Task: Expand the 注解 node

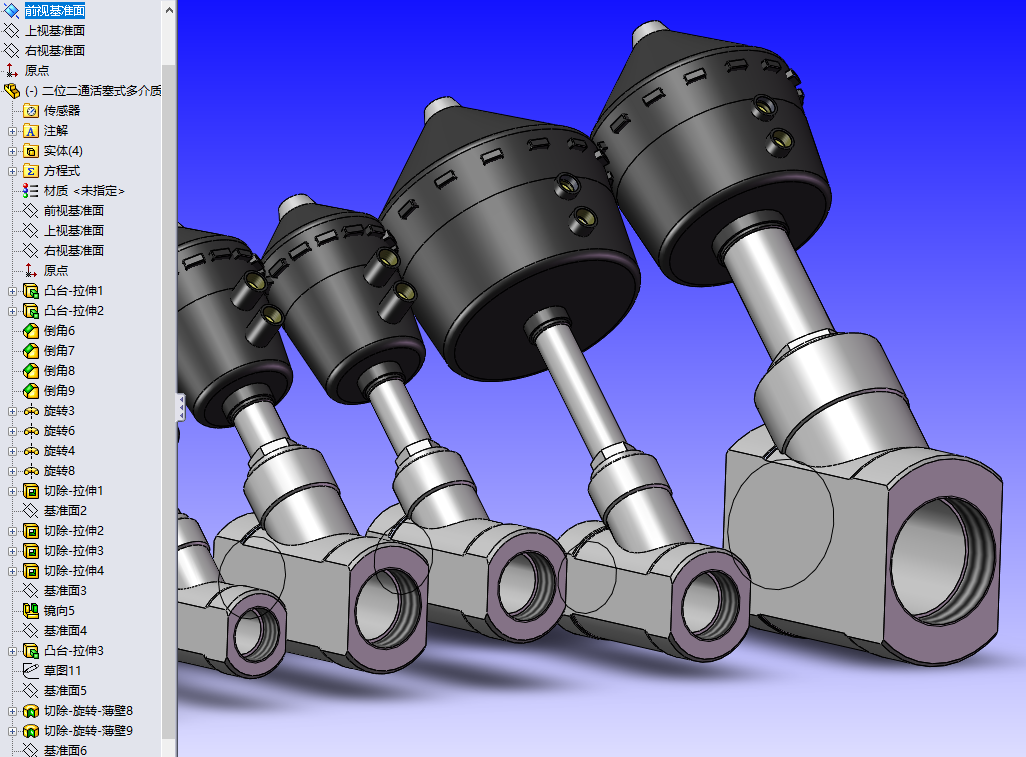Action: (12, 132)
